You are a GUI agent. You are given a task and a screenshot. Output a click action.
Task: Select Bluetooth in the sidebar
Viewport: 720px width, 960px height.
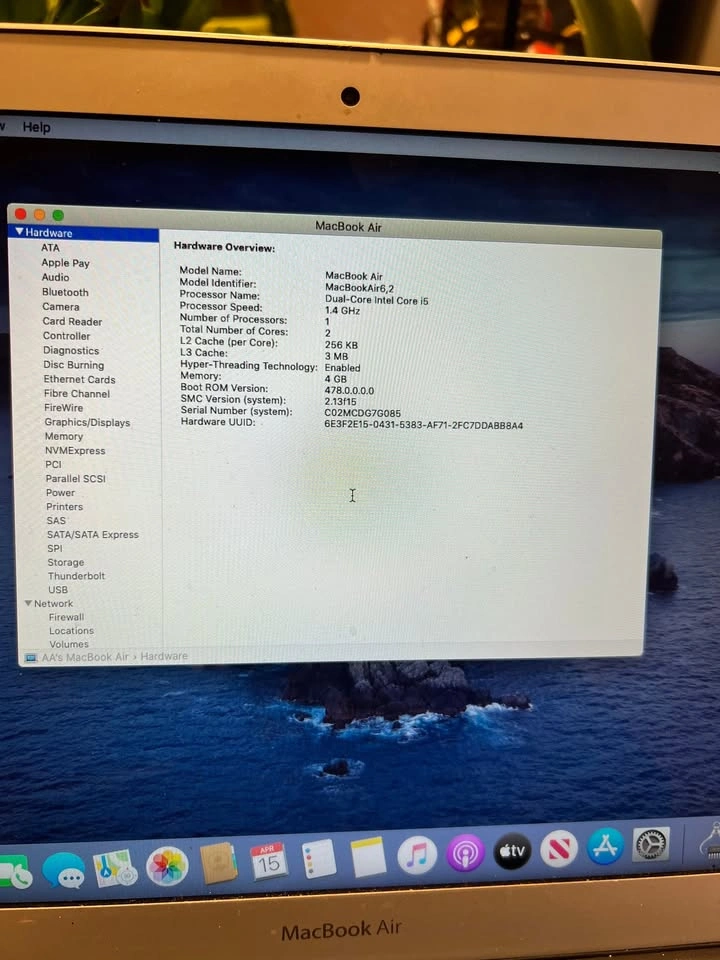click(x=65, y=292)
